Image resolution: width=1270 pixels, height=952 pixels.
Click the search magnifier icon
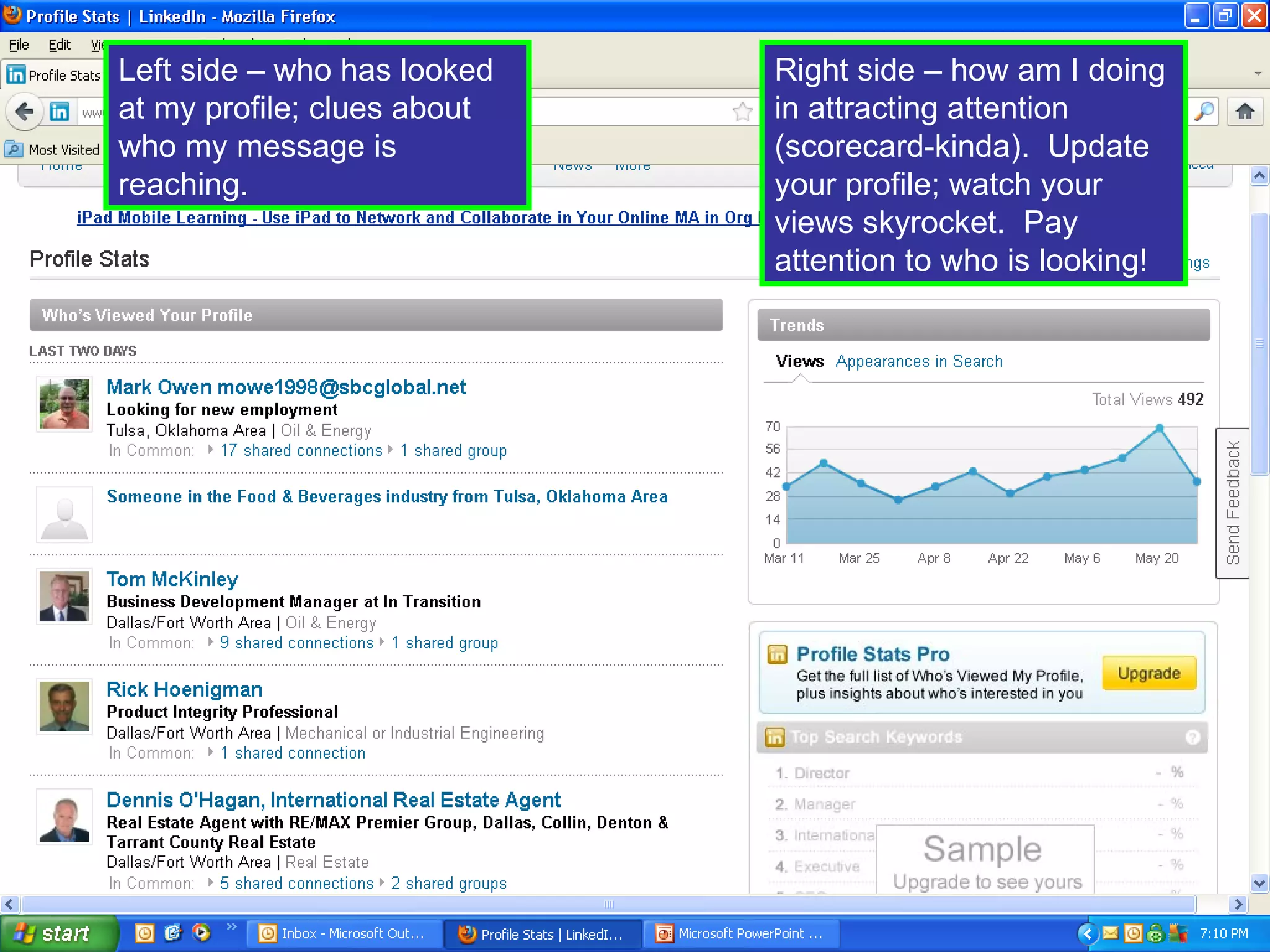coord(1204,112)
